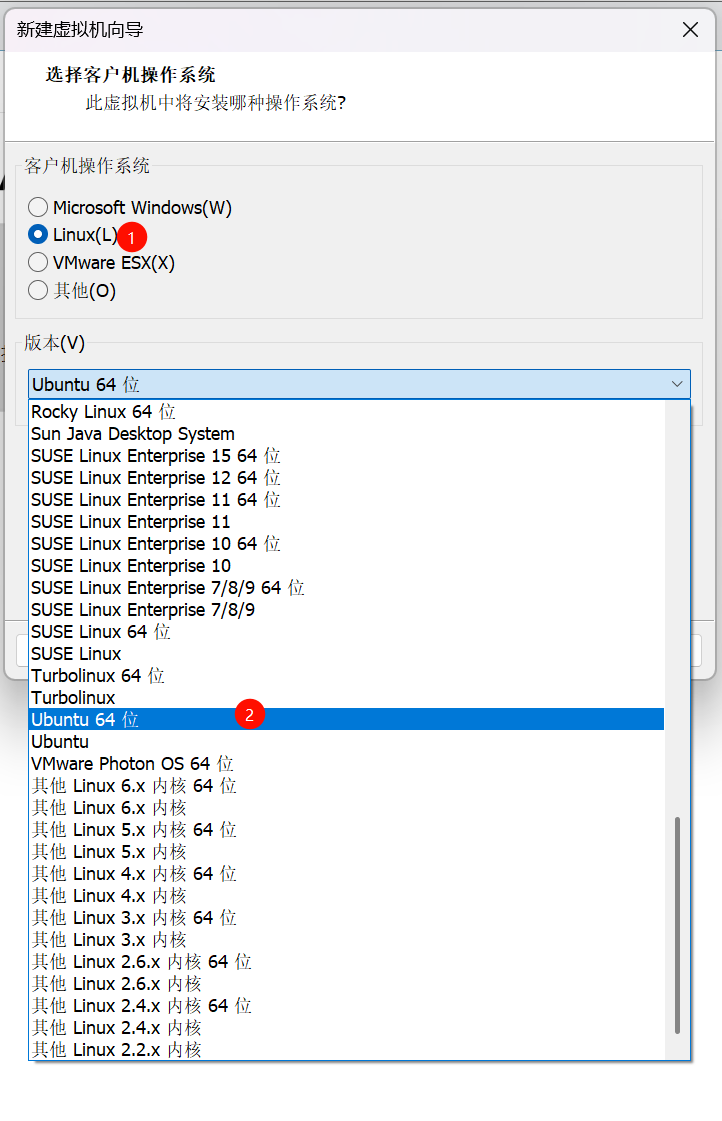
Task: Select highlighted Ubuntu 64 位 list item
Action: click(347, 719)
